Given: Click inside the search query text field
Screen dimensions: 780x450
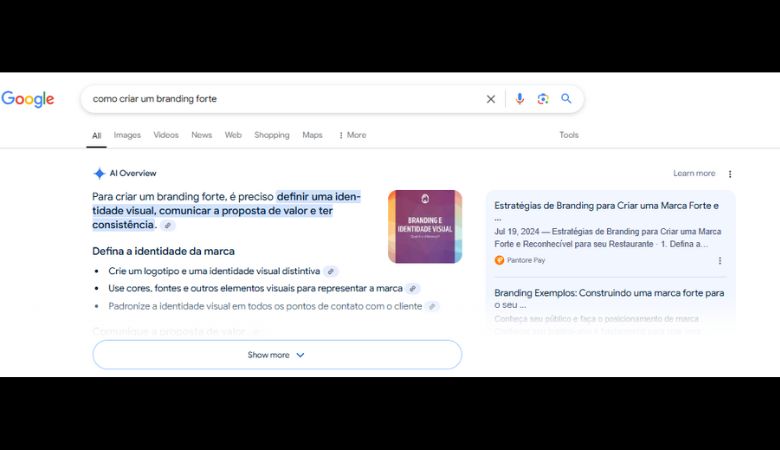Looking at the screenshot, I should click(280, 99).
